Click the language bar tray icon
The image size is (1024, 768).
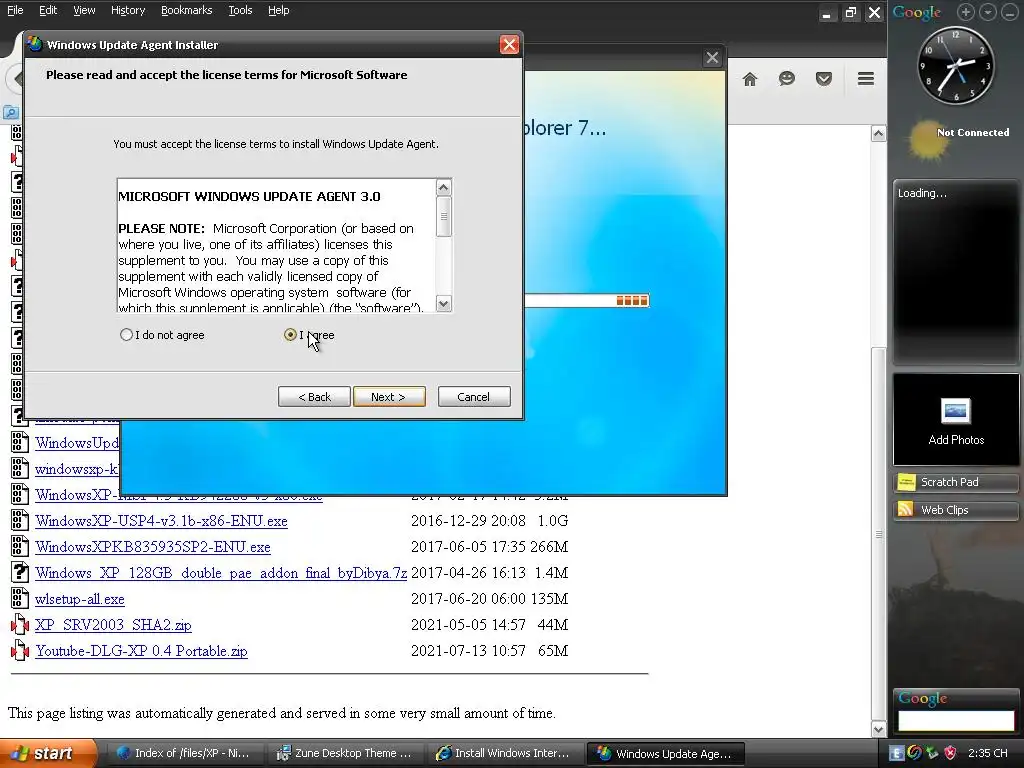[897, 753]
